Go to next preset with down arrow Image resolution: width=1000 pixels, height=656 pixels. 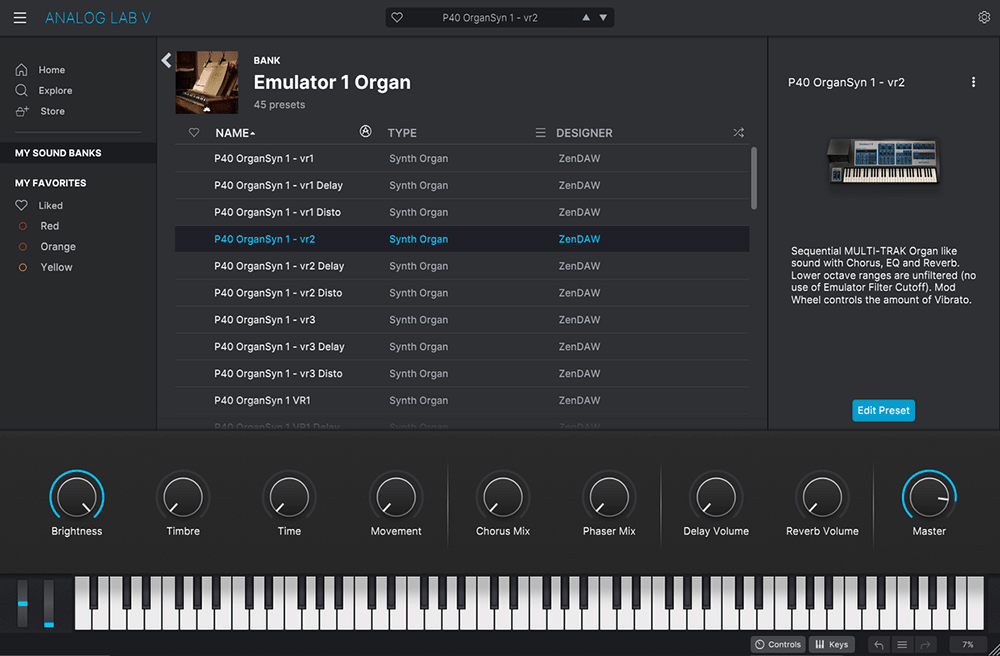603,18
